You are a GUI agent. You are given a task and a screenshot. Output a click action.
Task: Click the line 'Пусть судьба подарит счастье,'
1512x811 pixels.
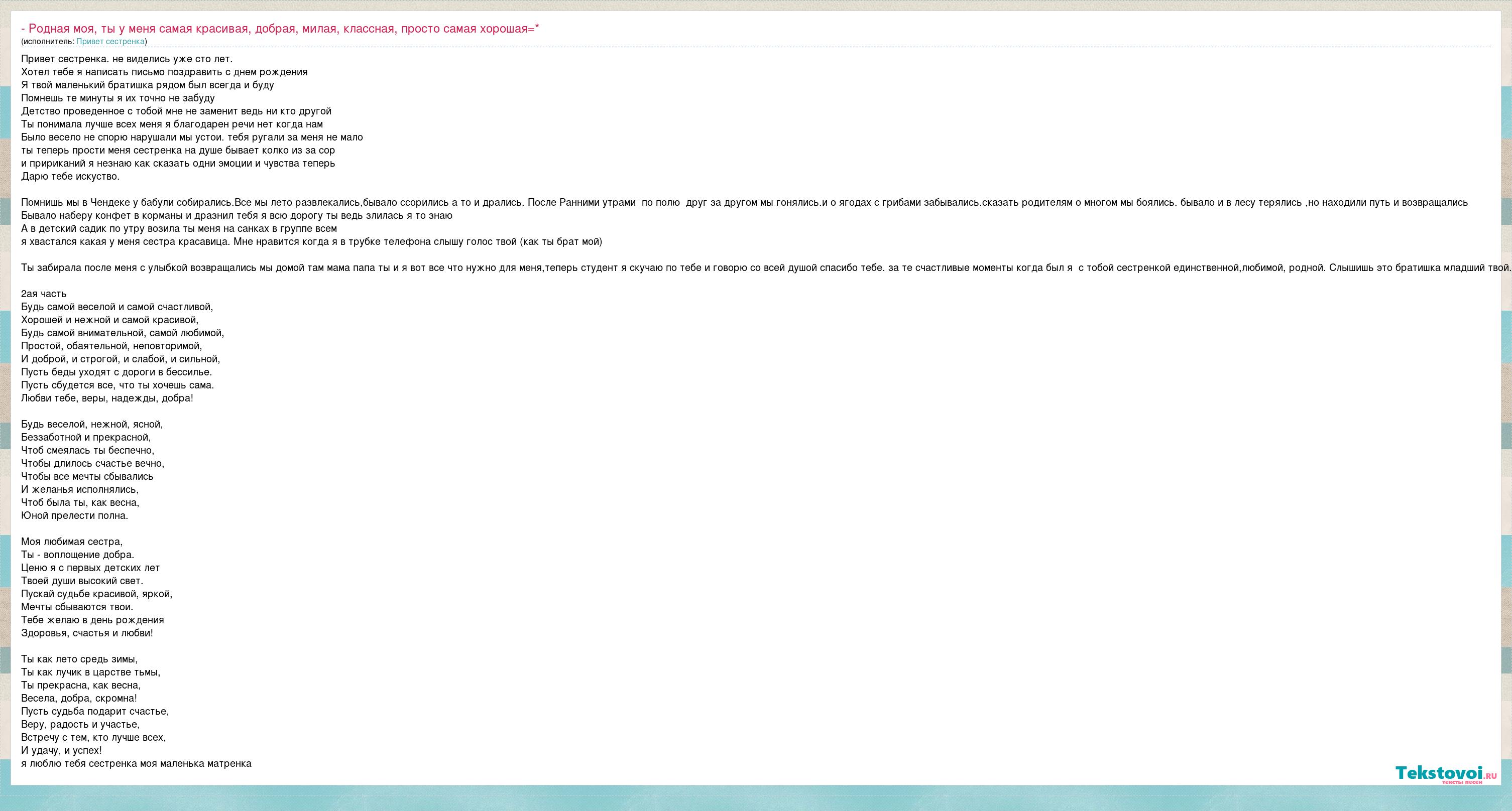(x=95, y=711)
